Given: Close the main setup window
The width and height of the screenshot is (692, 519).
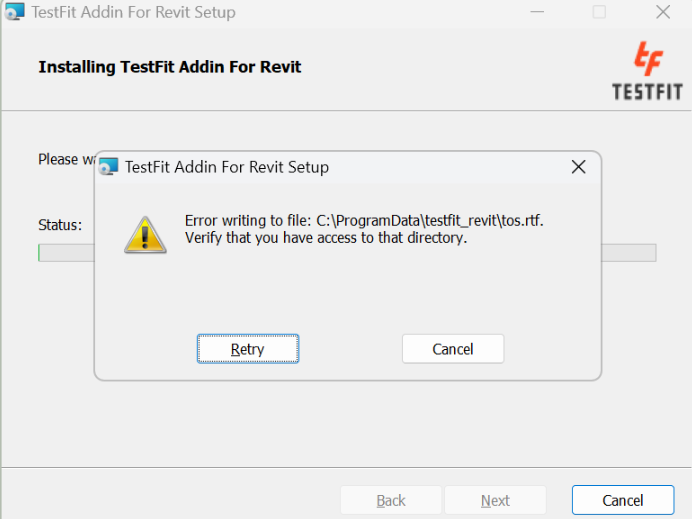Looking at the screenshot, I should pos(663,12).
